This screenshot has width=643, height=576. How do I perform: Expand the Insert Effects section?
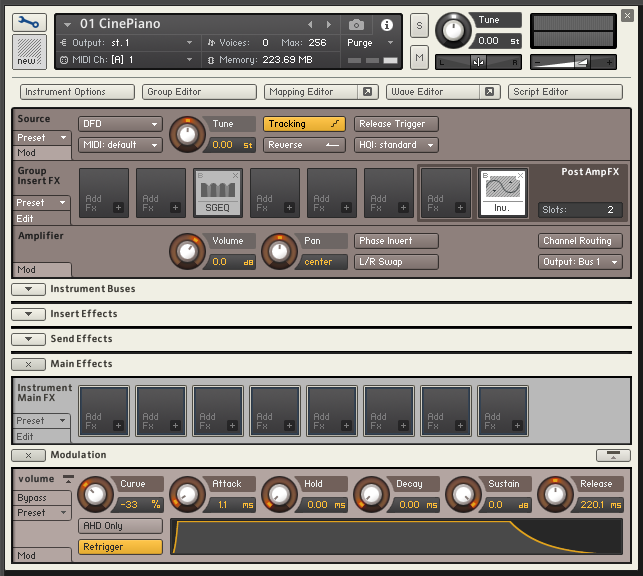pyautogui.click(x=28, y=314)
